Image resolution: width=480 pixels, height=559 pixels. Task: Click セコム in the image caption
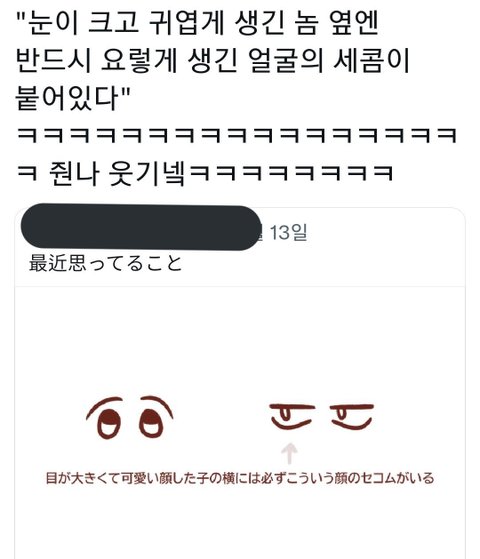pyautogui.click(x=378, y=478)
